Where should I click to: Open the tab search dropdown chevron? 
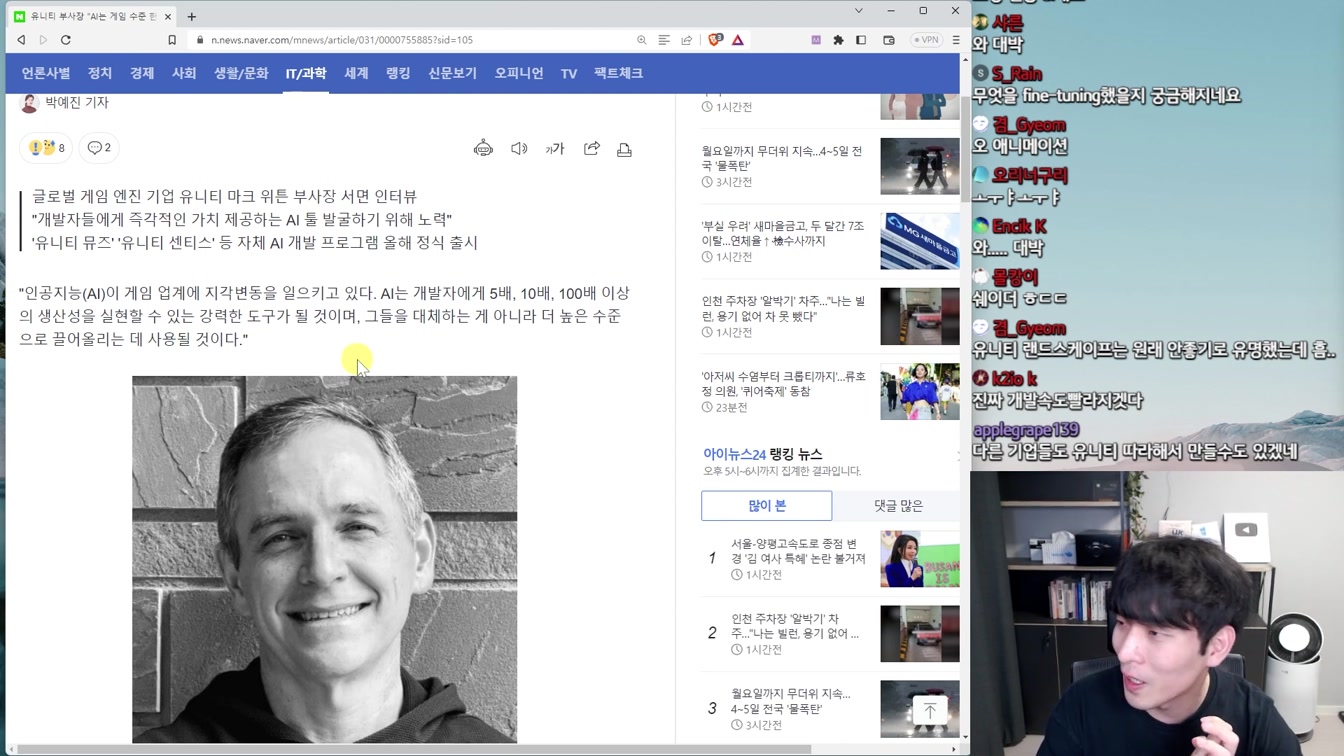coord(858,11)
